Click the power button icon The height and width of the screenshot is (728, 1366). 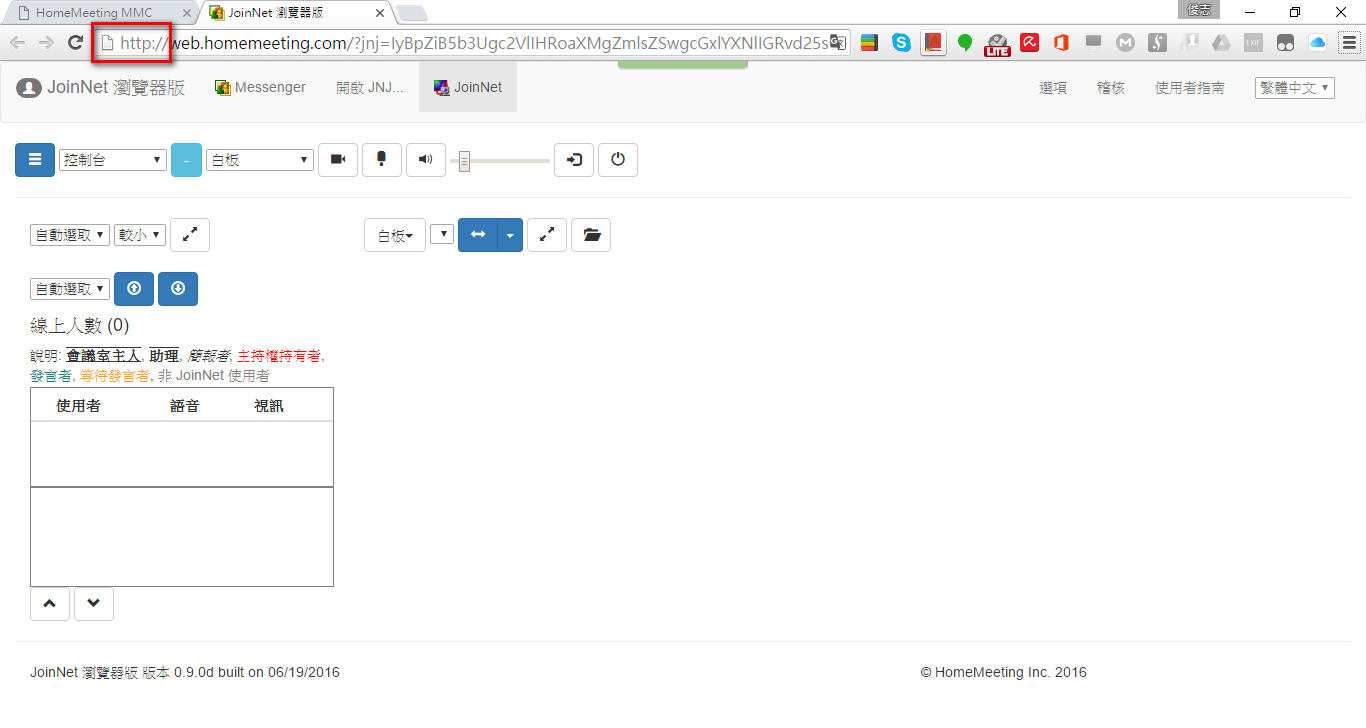coord(618,160)
